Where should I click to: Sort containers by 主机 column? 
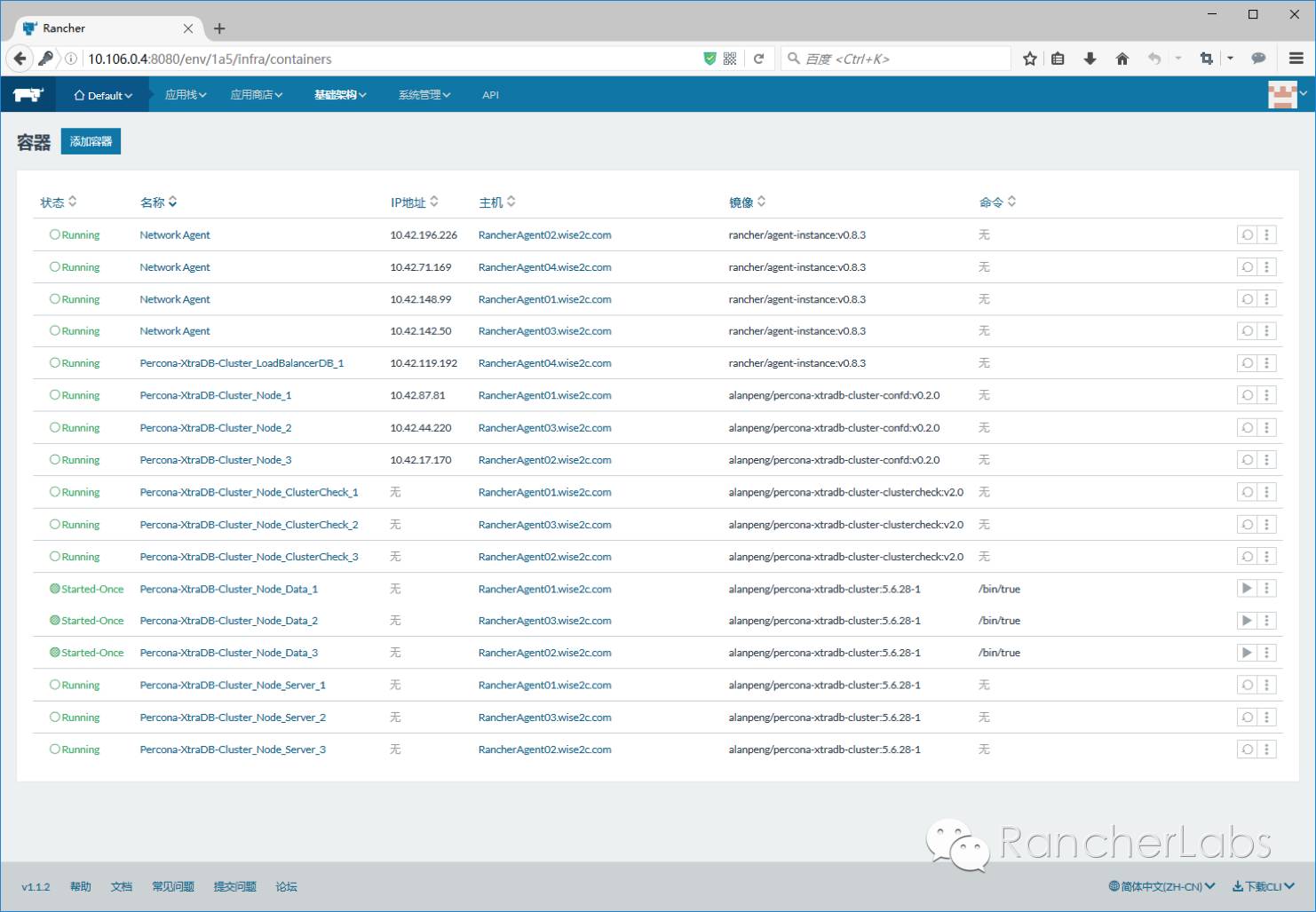(497, 202)
